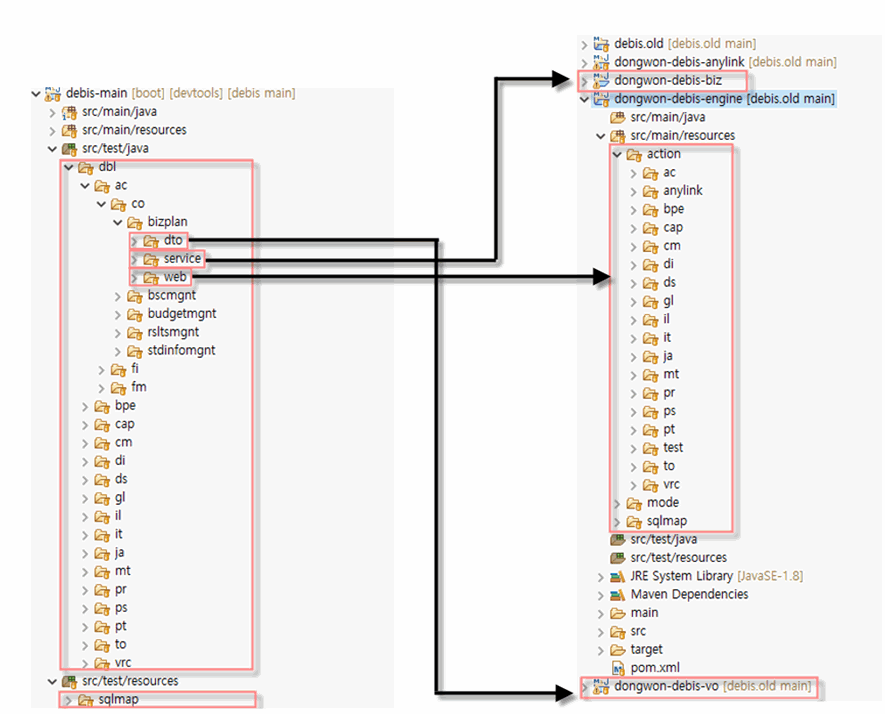Expand the JRE System Library node
Viewport: 885px width, 714px height.
pyautogui.click(x=601, y=577)
